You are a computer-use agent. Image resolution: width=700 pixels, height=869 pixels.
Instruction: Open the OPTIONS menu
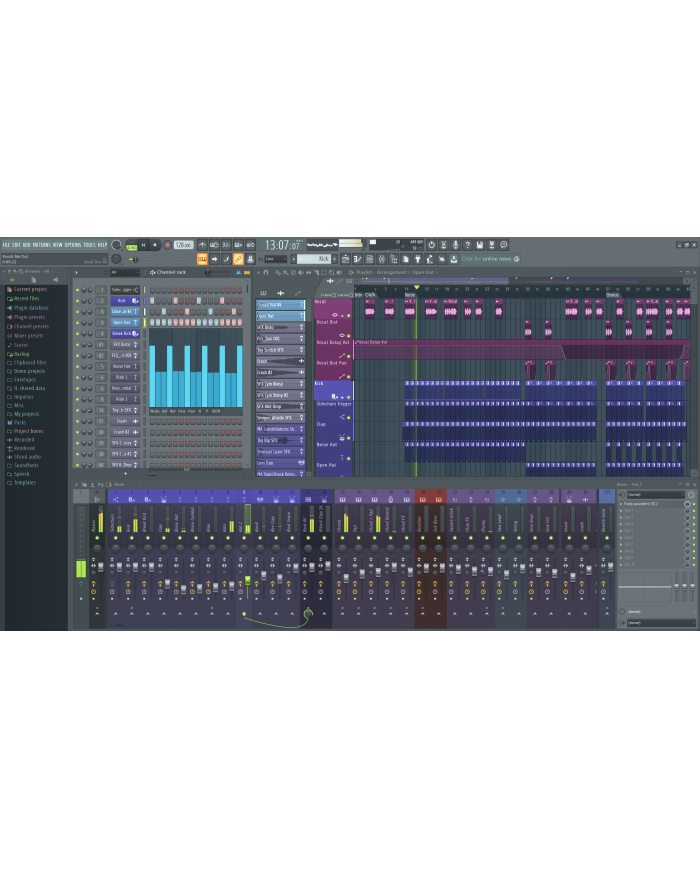click(73, 245)
